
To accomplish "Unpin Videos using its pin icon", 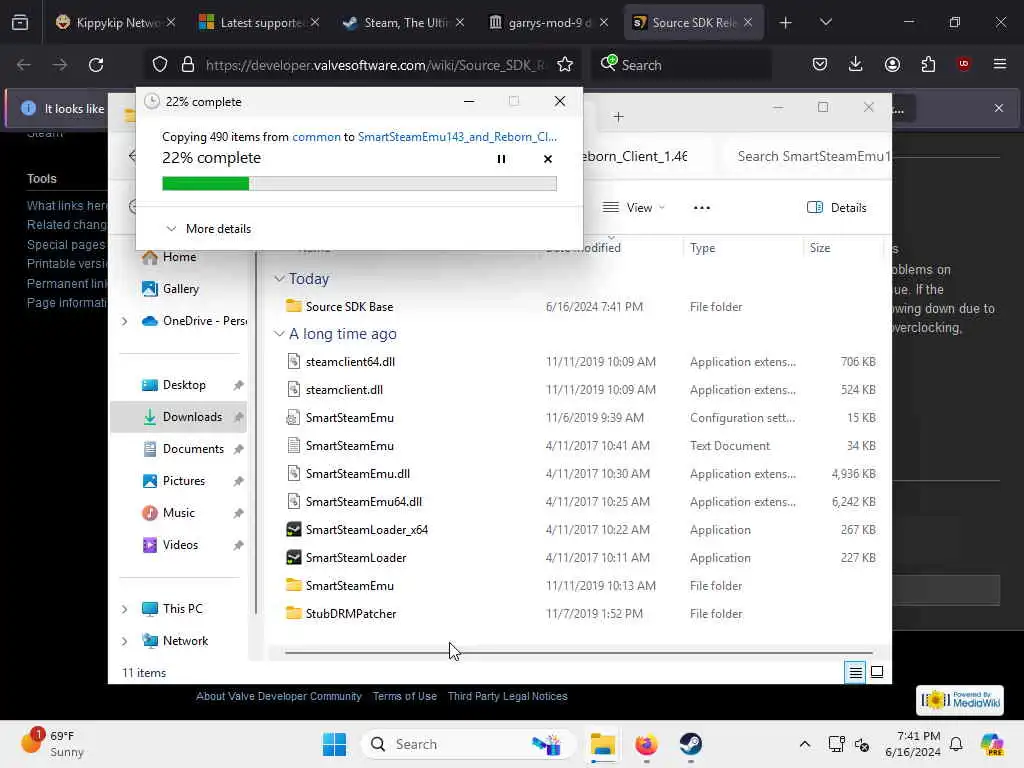I will pos(238,545).
